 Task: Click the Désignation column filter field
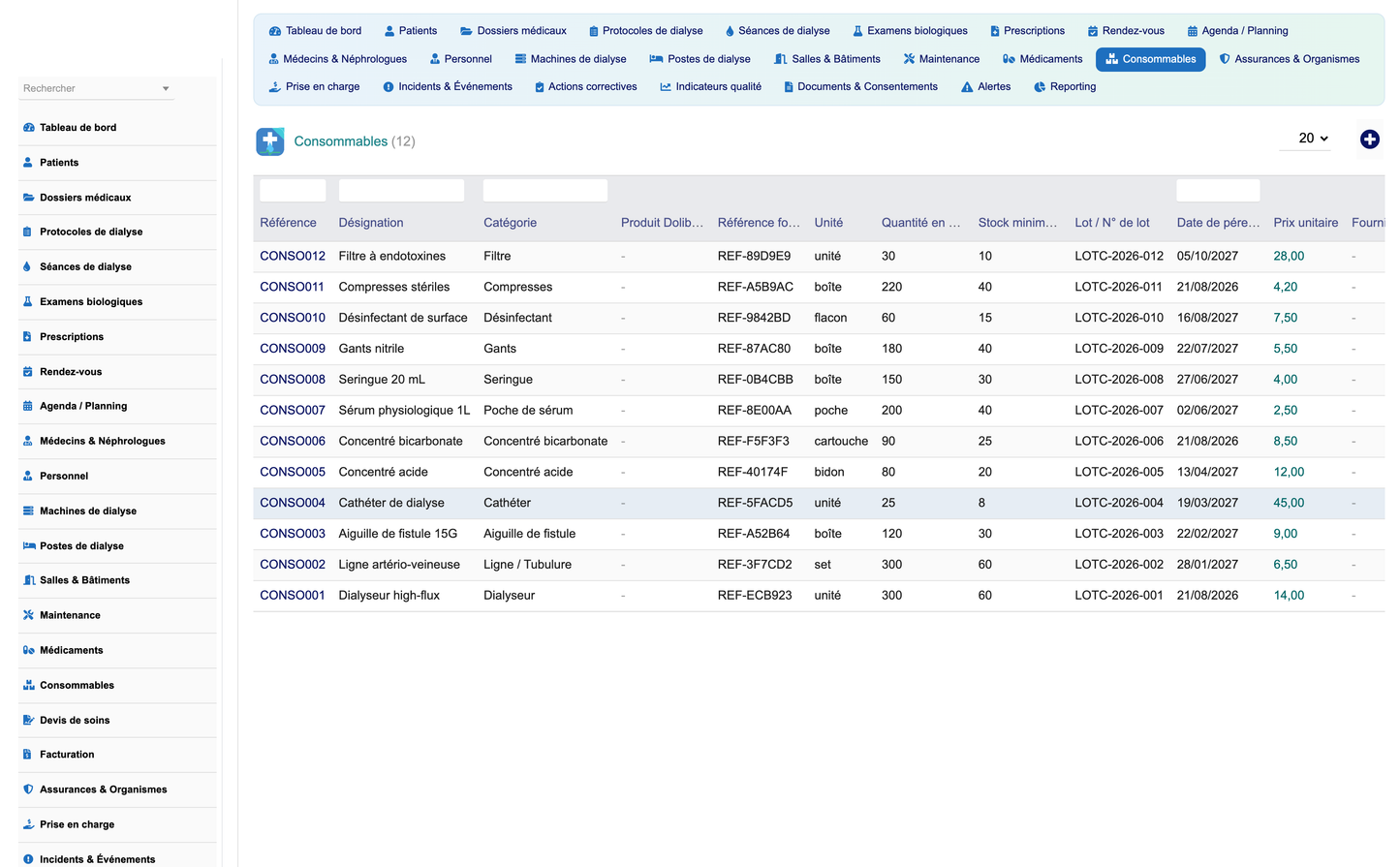coord(401,190)
